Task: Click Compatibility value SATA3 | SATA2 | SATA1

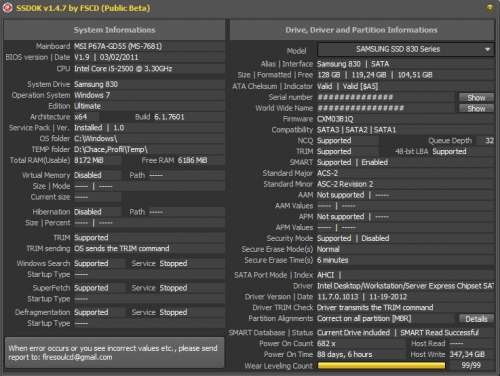Action: [356, 130]
